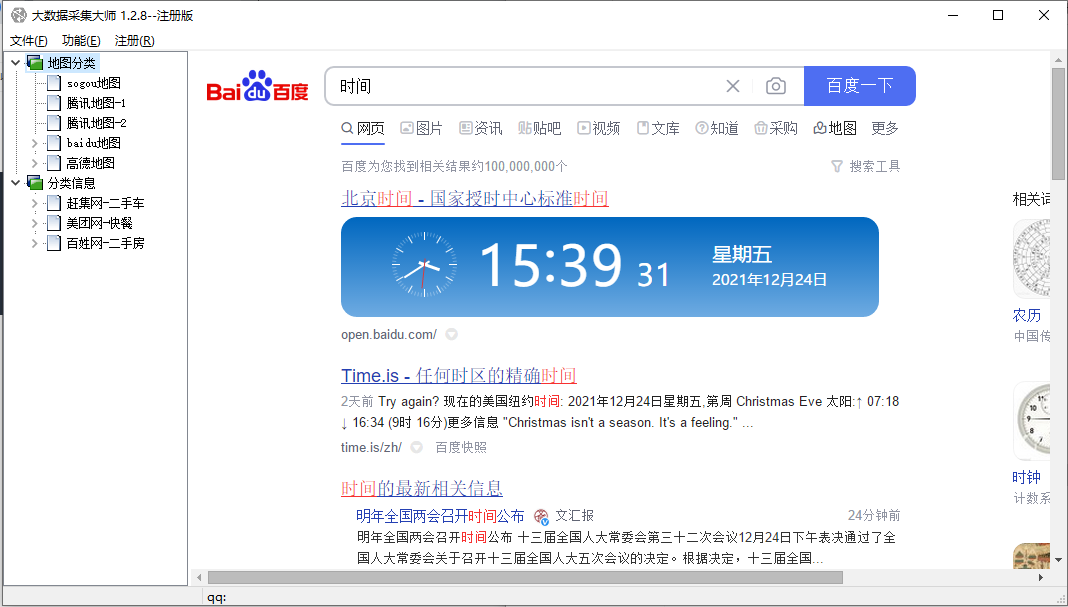1068x607 pixels.
Task: Click the 时钟 related term link
Action: 1026,477
